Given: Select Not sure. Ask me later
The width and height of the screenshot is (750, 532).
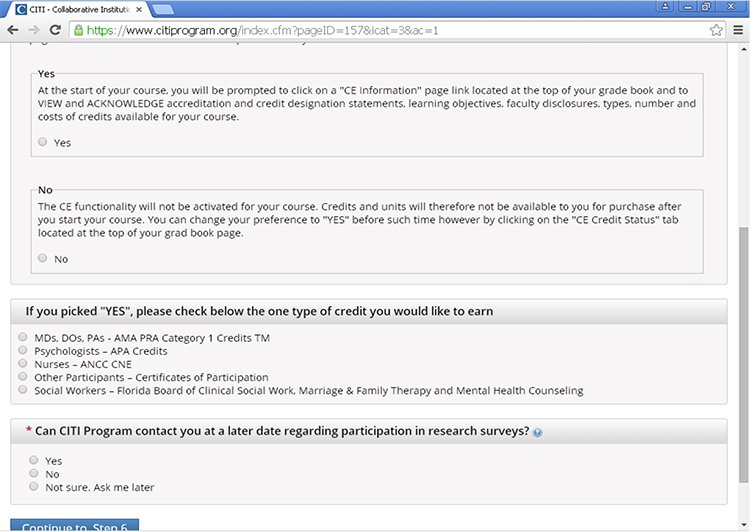Looking at the screenshot, I should tap(33, 486).
